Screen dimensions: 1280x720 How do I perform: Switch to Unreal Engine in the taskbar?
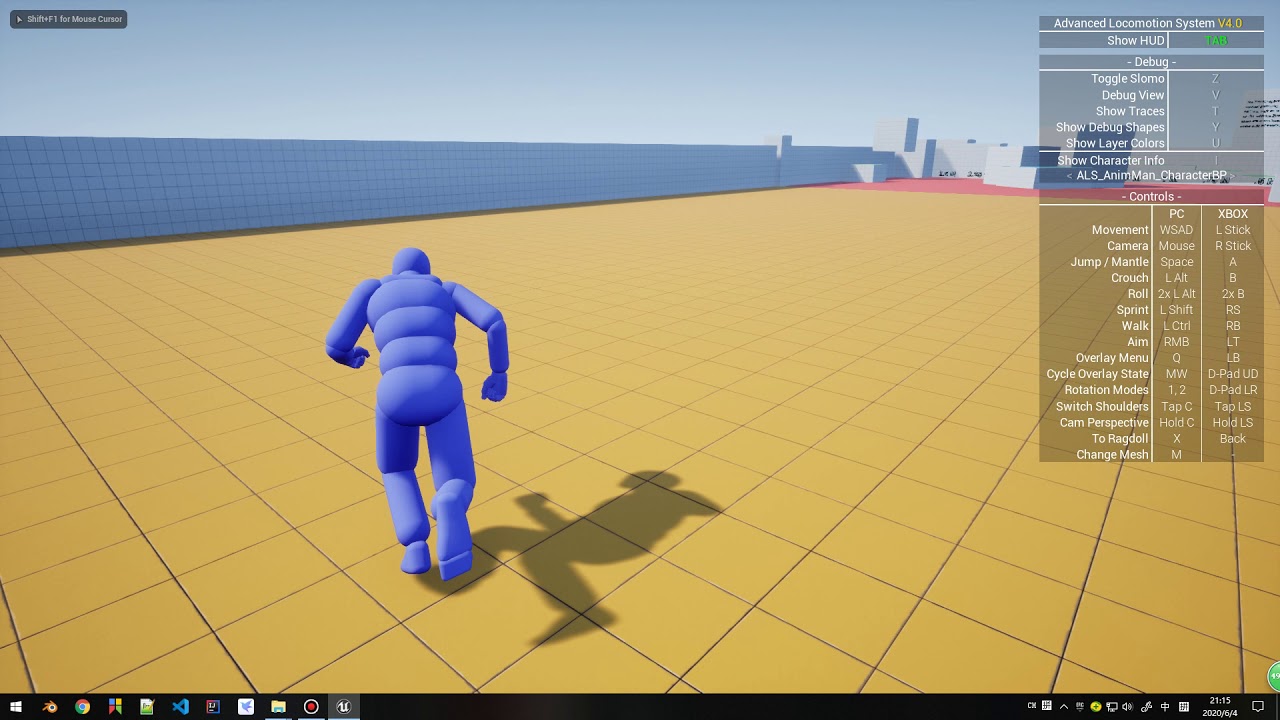coord(344,707)
